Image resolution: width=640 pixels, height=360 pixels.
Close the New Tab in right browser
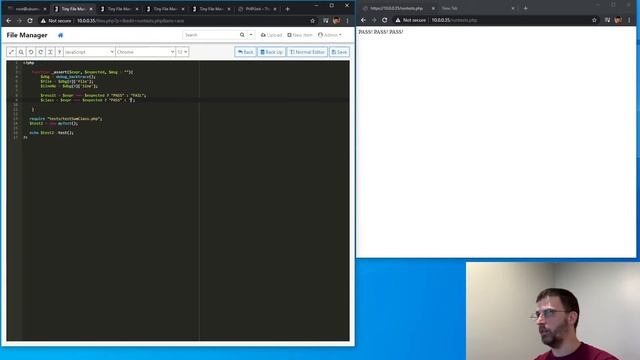click(x=513, y=8)
